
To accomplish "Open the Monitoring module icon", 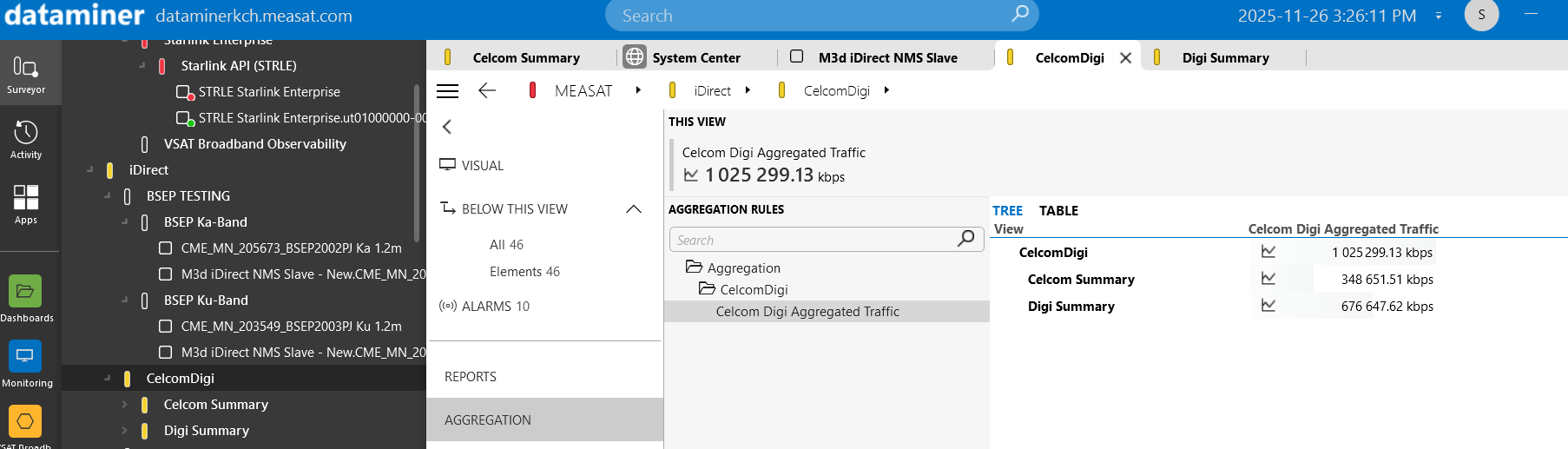I will tap(26, 362).
